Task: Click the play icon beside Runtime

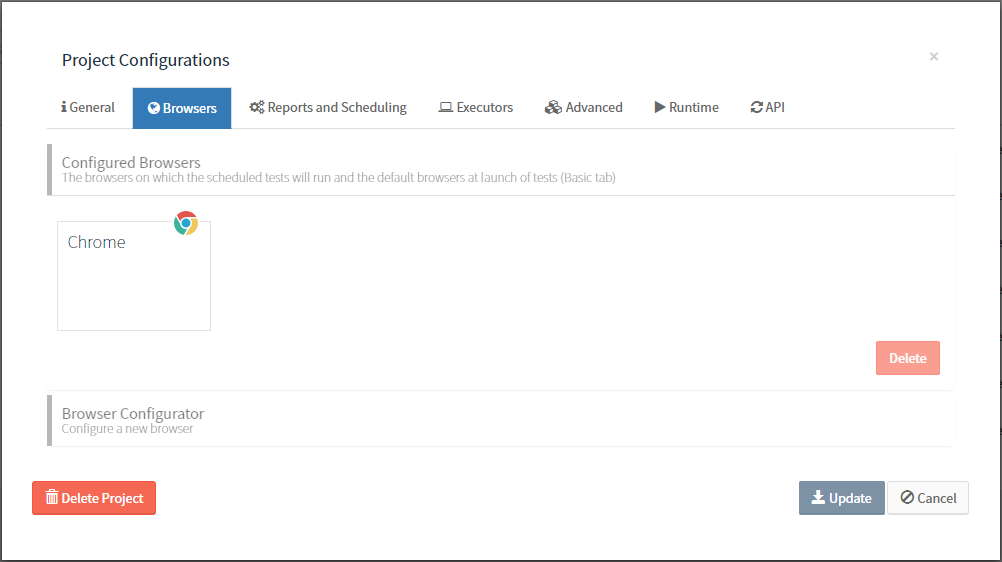Action: tap(659, 107)
